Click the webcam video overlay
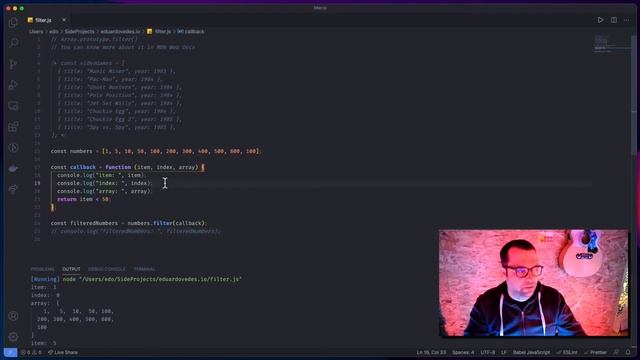 coord(533,283)
